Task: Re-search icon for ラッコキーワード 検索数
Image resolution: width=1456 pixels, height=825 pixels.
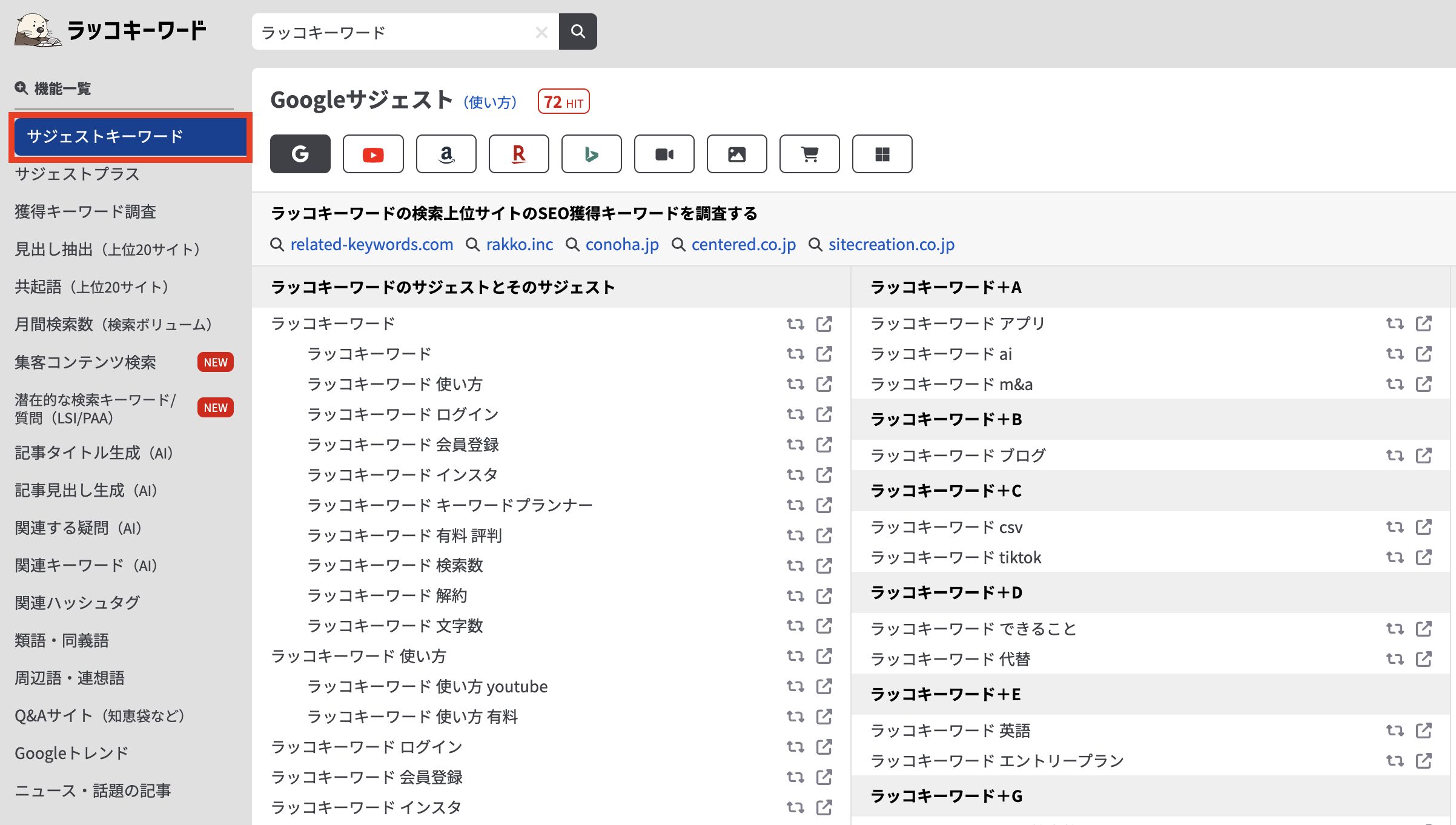Action: (795, 566)
